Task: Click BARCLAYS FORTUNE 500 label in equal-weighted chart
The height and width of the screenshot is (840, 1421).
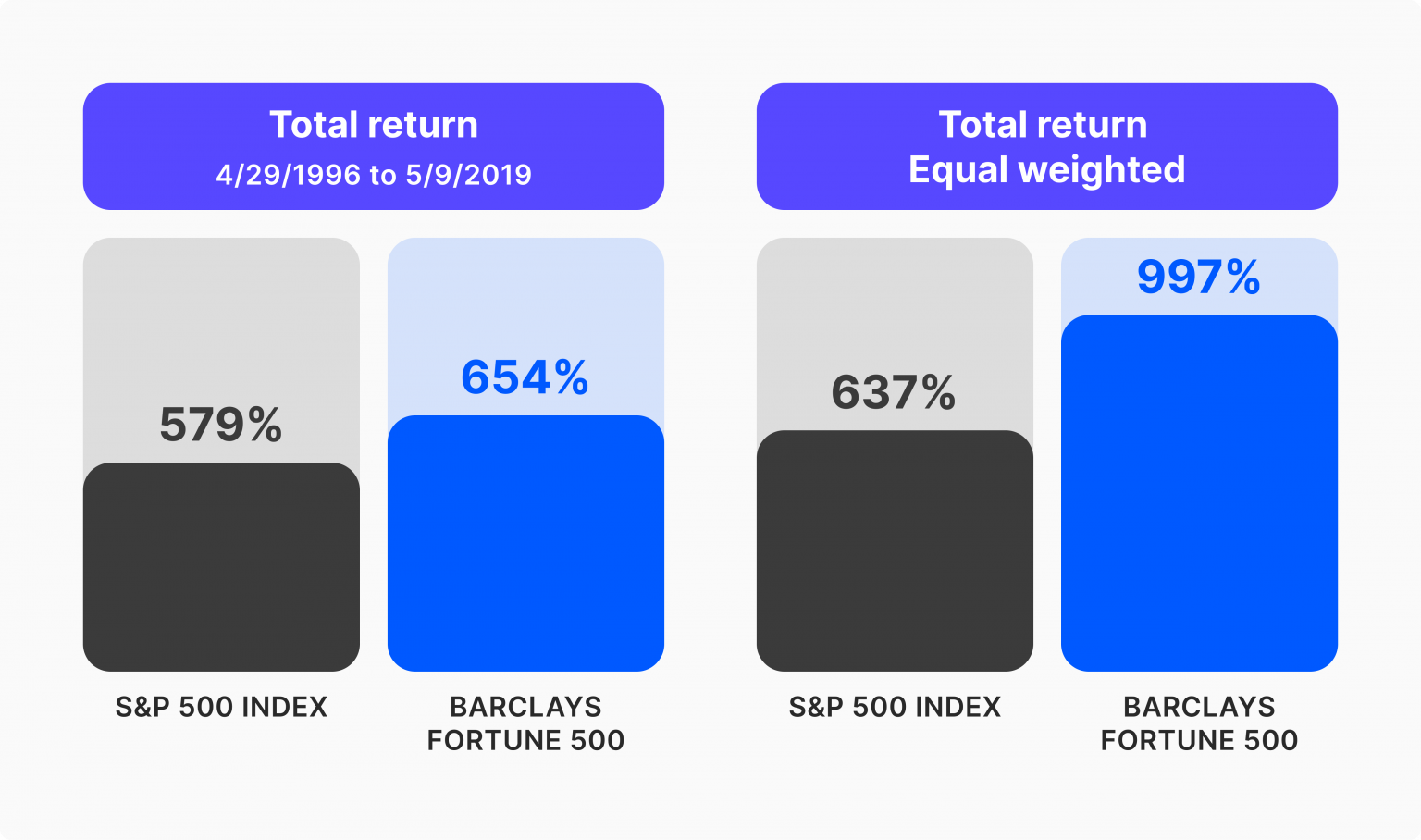Action: pyautogui.click(x=1199, y=723)
